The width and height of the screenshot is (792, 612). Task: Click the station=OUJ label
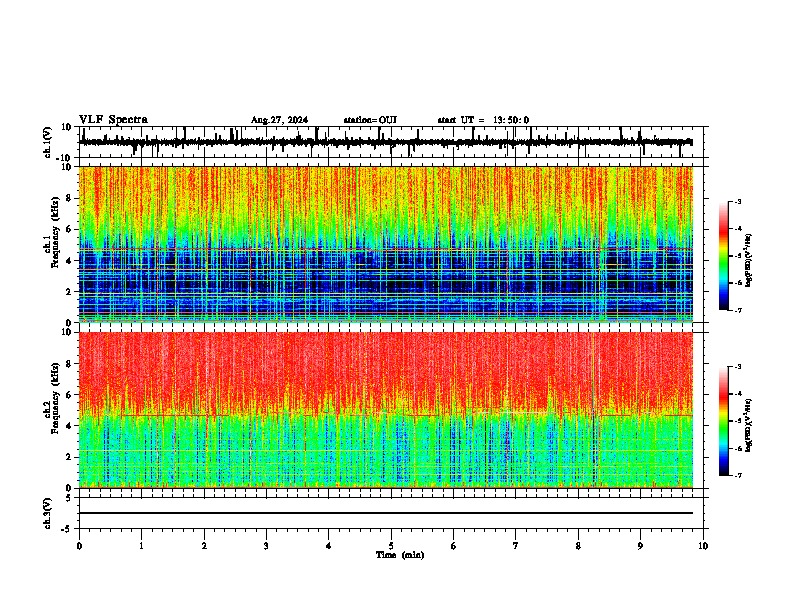(370, 120)
